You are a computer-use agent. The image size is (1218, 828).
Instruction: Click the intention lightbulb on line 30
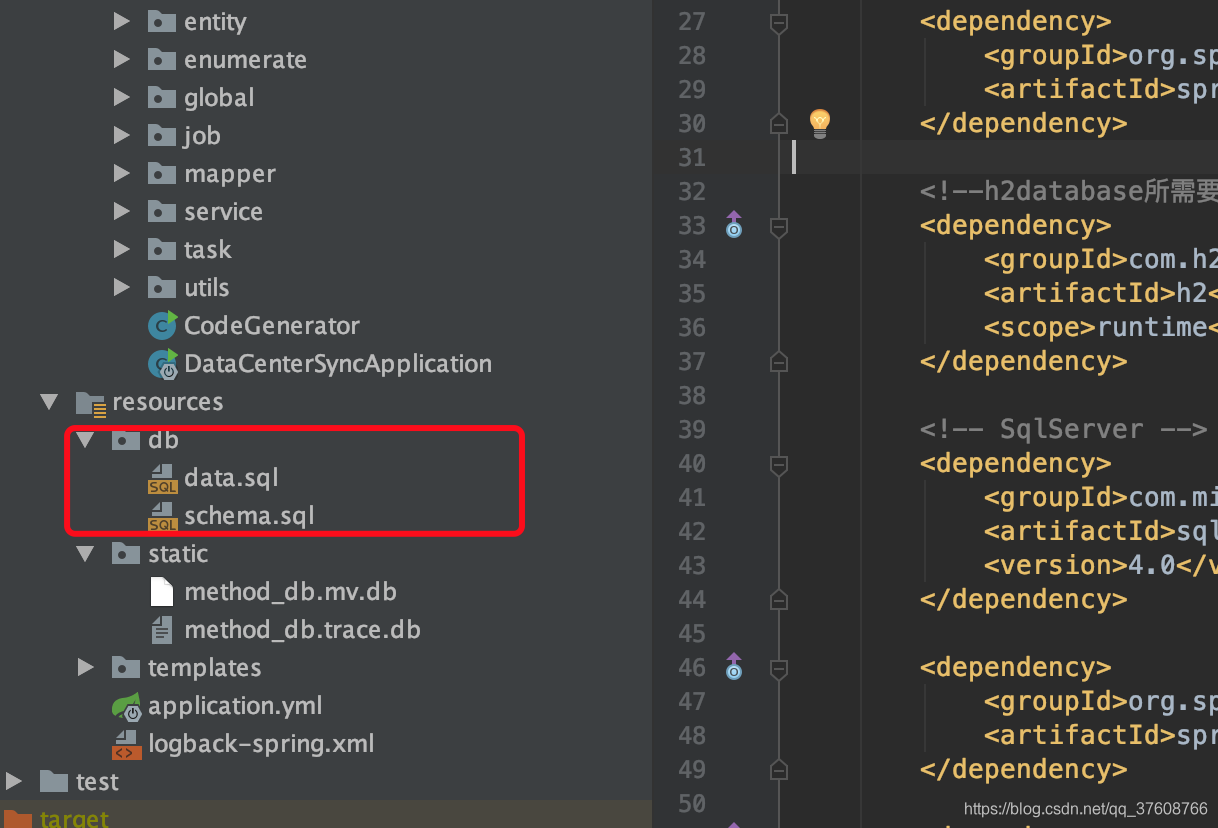820,123
